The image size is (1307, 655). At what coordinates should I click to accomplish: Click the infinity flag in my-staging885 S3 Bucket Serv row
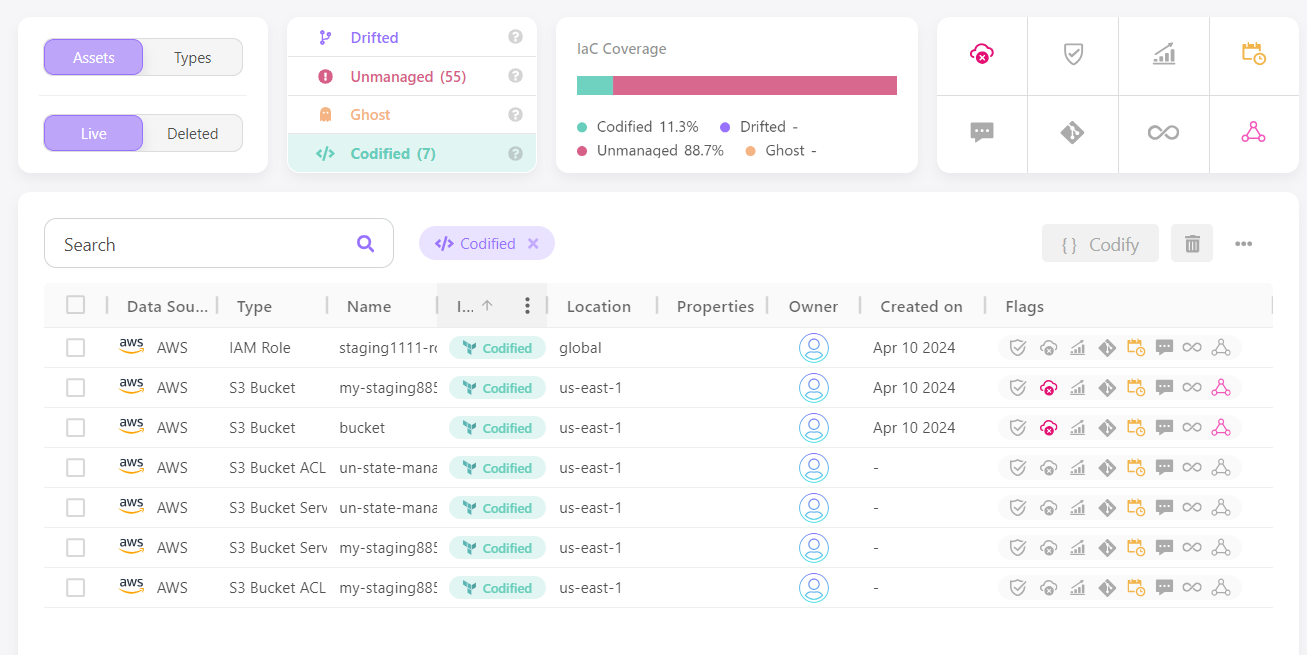click(x=1192, y=548)
